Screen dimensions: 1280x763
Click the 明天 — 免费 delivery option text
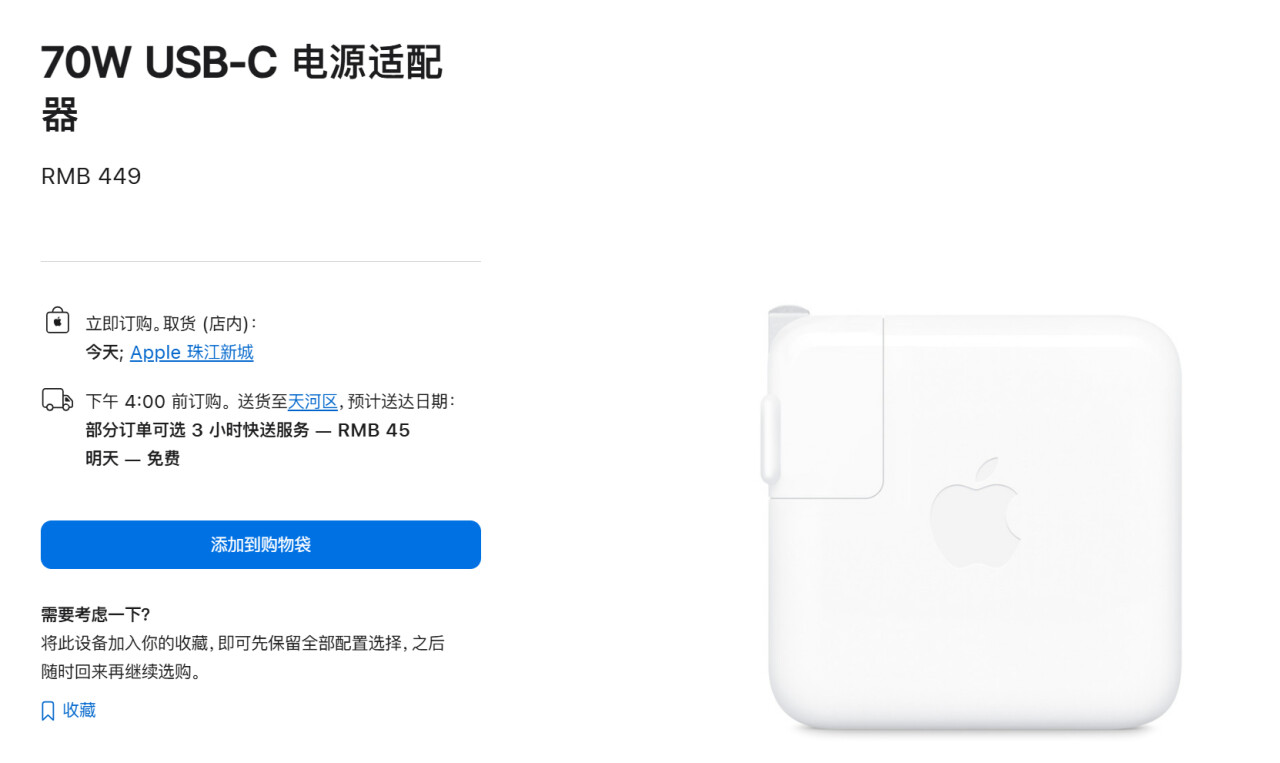(x=133, y=459)
